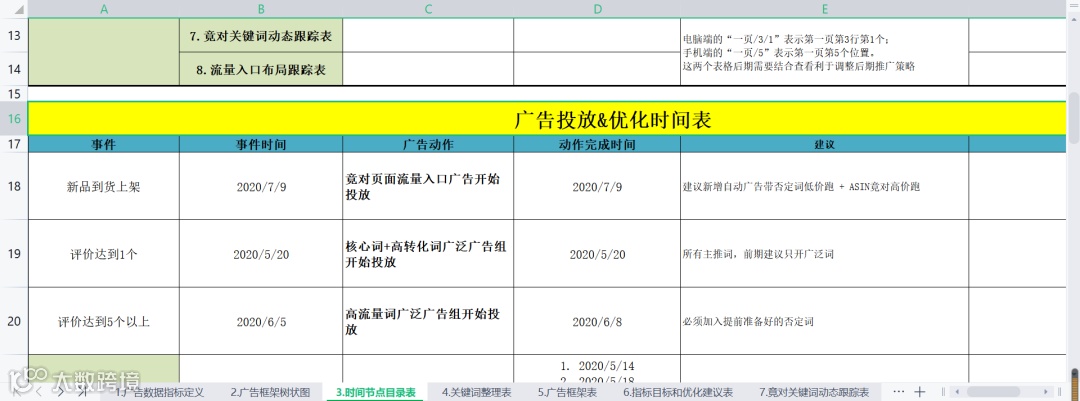Go to the 7.竟对关键词动态跟踪表 sheet tab
Image resolution: width=1080 pixels, height=401 pixels.
coord(813,393)
